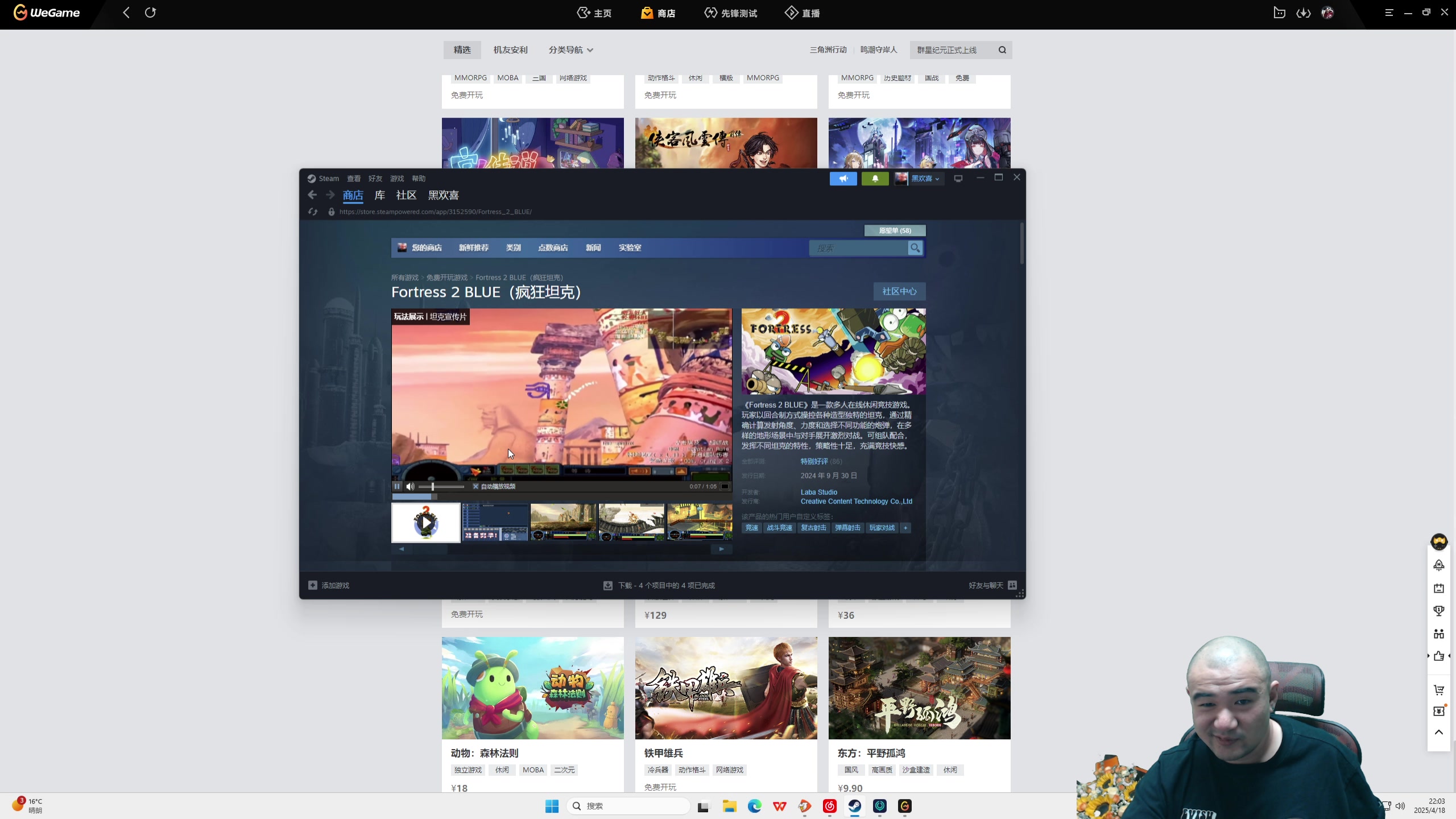This screenshot has width=1456, height=819.
Task: Open Steam wishlist 愿望单 (58) button
Action: 895,230
